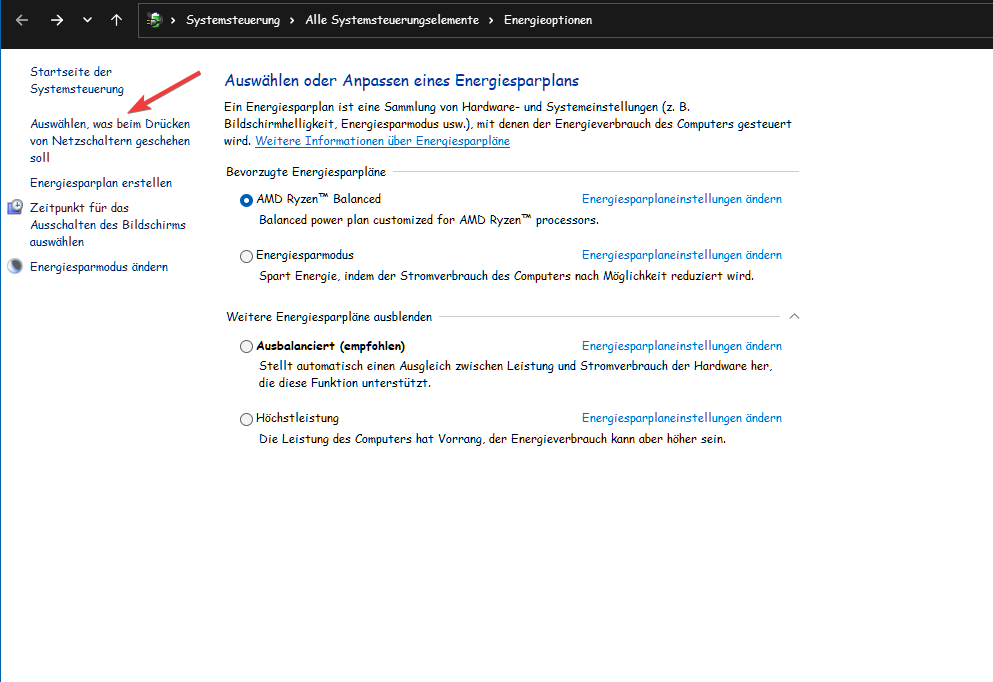
Task: Click Balanced power plan description text
Action: click(x=429, y=220)
